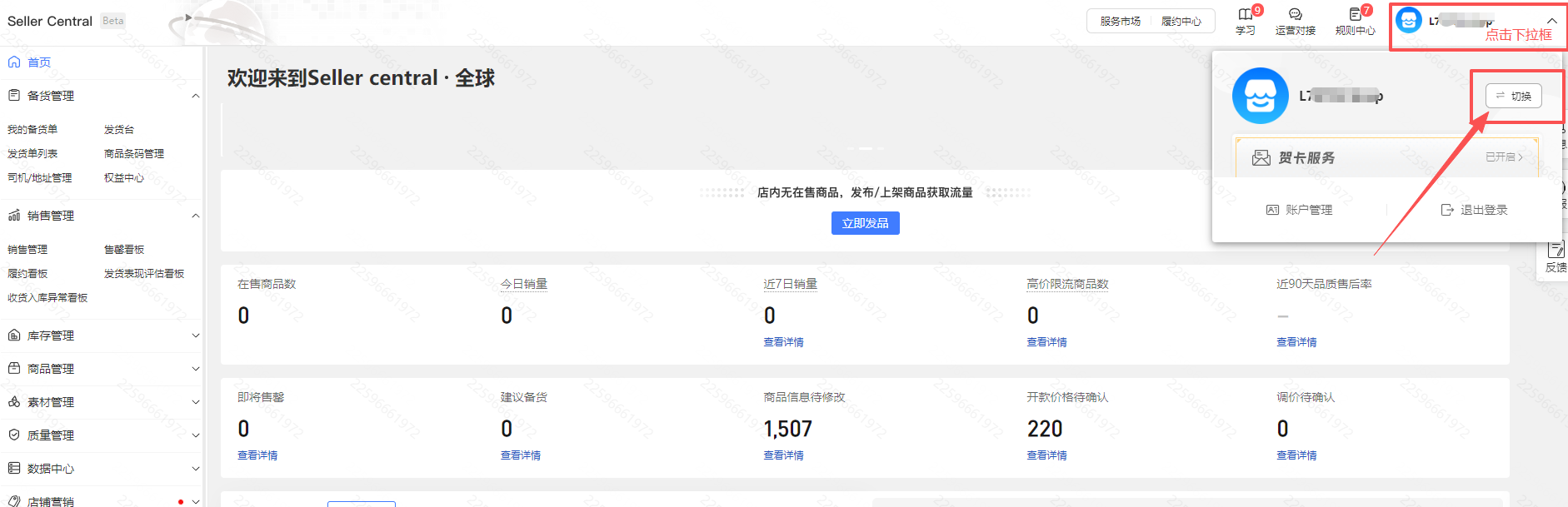Open 司机/地址管理 menu item
The width and height of the screenshot is (1568, 507).
tap(39, 178)
